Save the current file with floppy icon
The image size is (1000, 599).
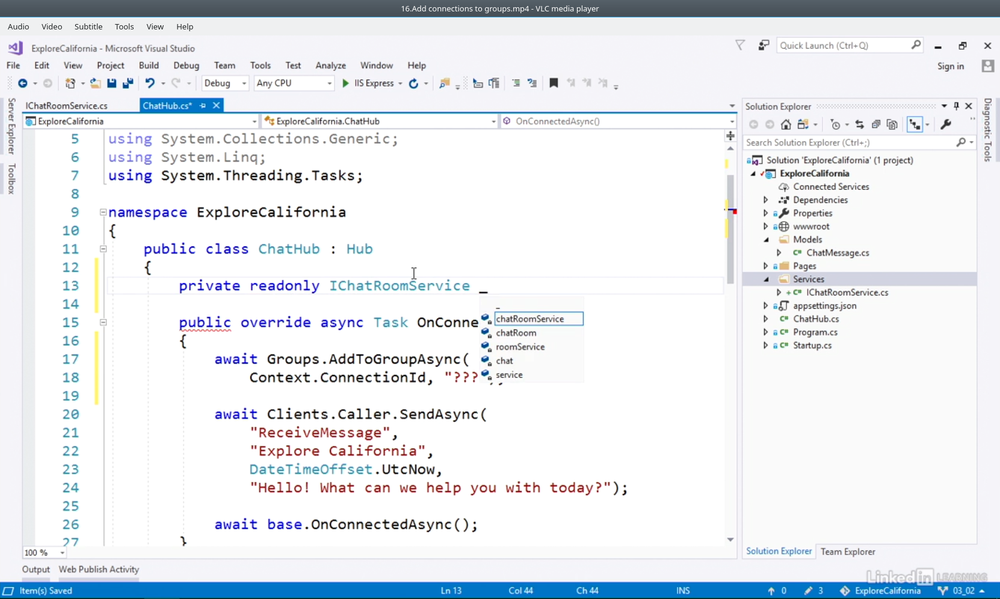112,84
